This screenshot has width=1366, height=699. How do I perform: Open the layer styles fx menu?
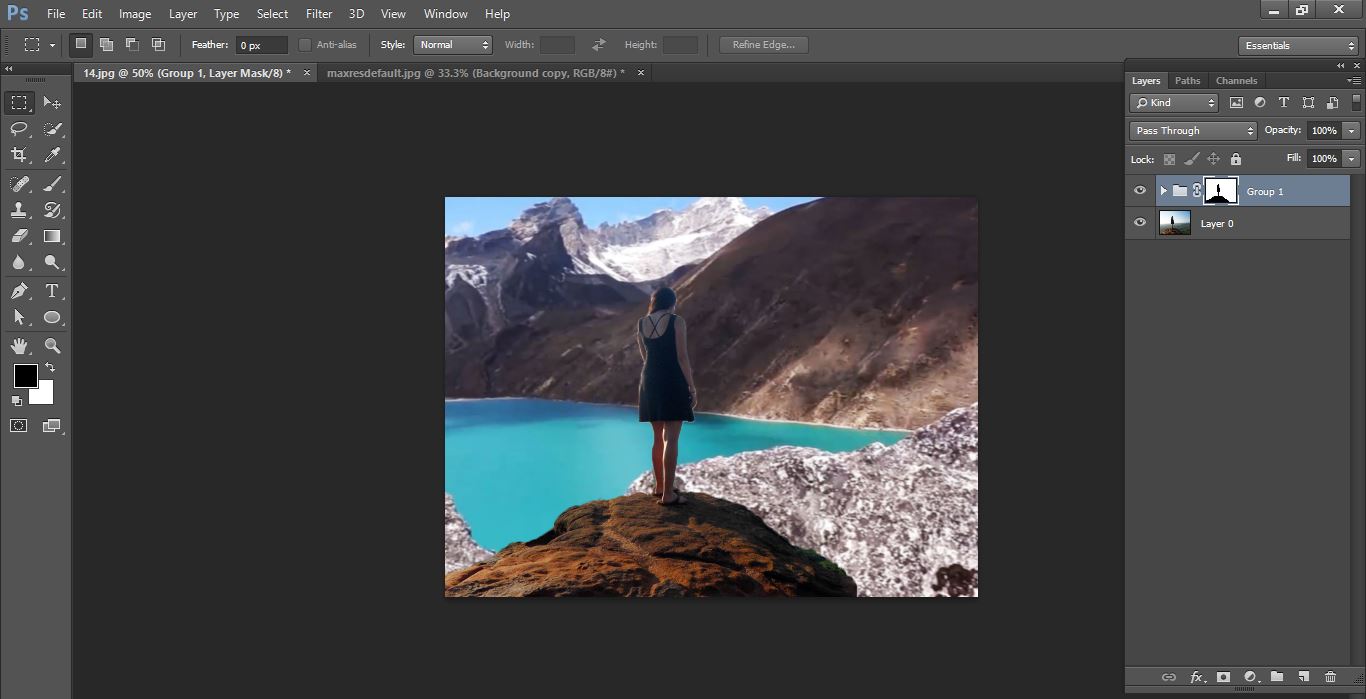tap(1197, 677)
